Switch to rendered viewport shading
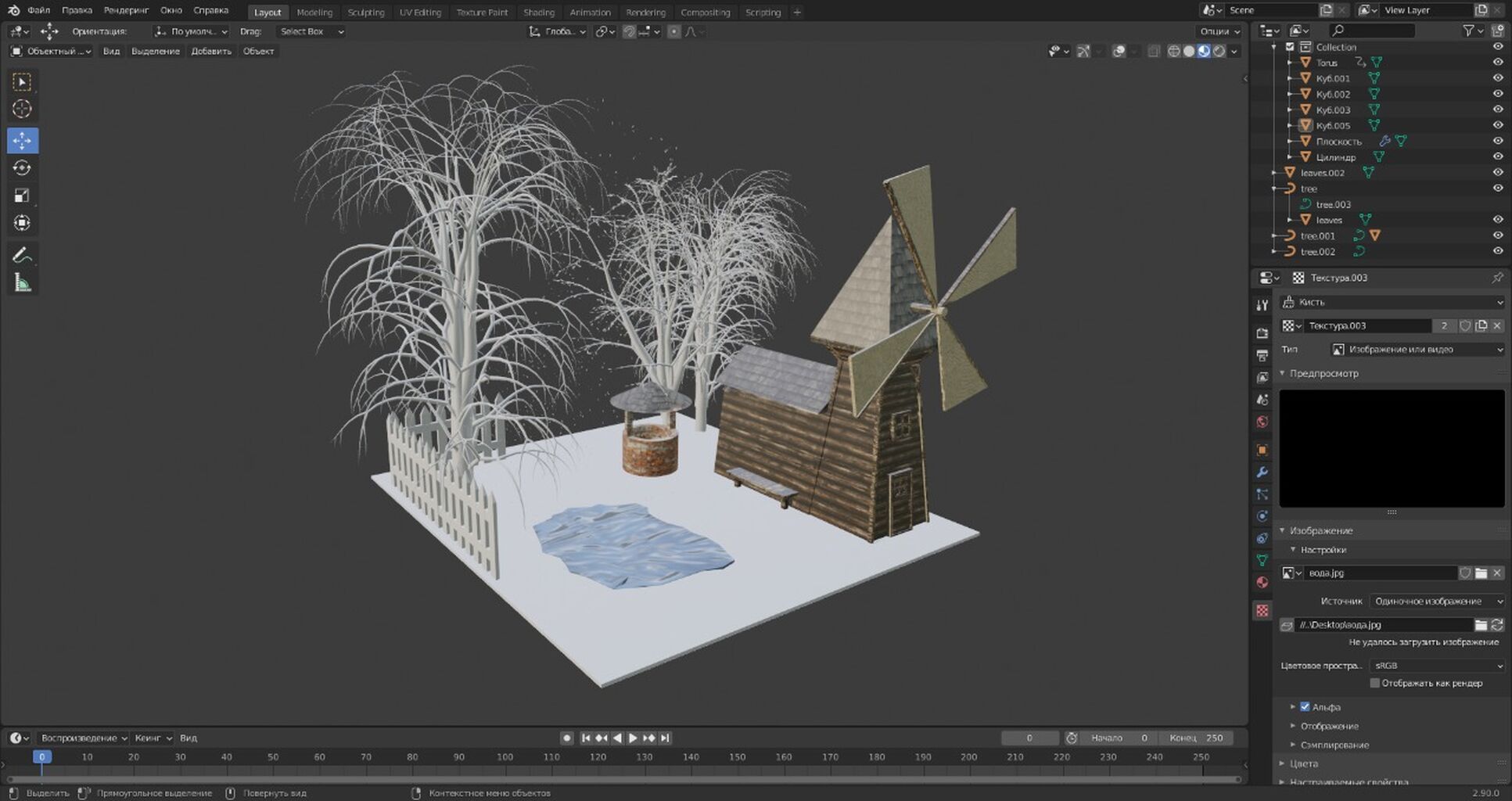Image resolution: width=1512 pixels, height=801 pixels. pos(1219,52)
